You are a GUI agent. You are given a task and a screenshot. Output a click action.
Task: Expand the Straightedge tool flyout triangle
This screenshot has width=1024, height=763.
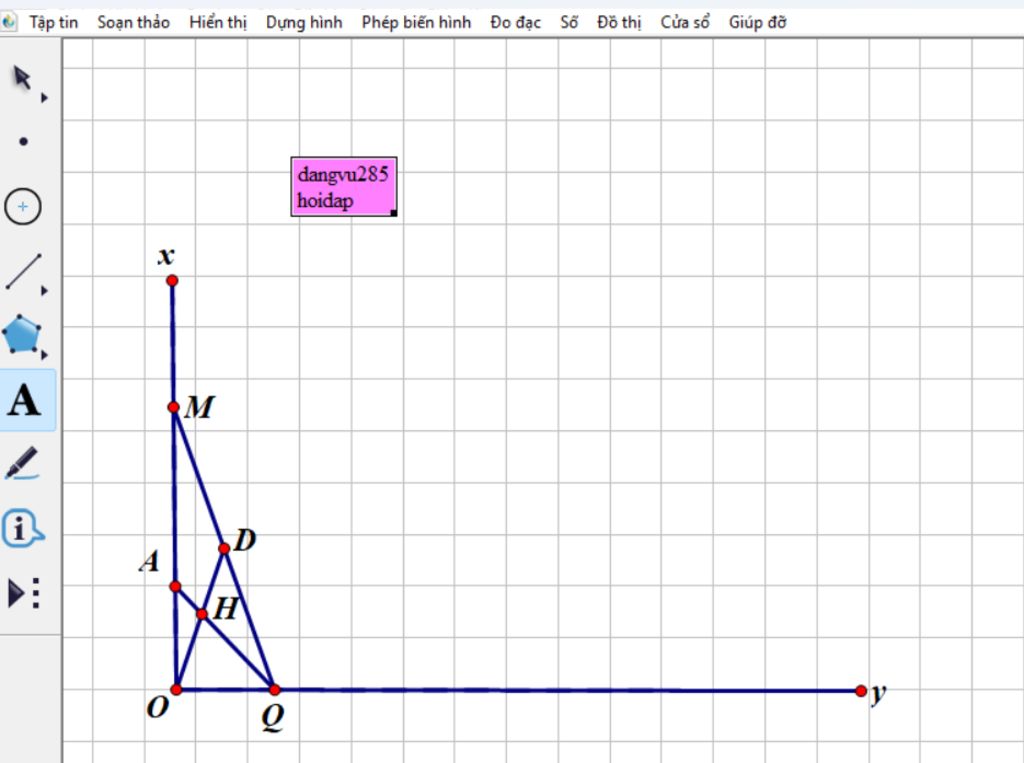(x=44, y=291)
